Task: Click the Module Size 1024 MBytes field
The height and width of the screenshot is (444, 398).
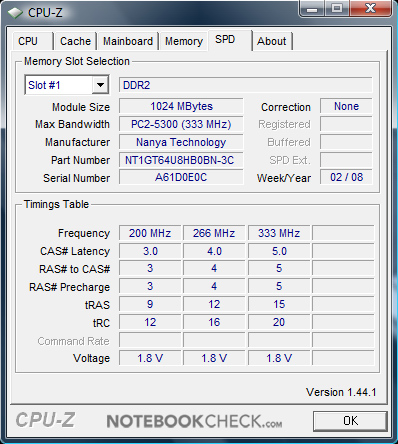Action: click(x=181, y=106)
